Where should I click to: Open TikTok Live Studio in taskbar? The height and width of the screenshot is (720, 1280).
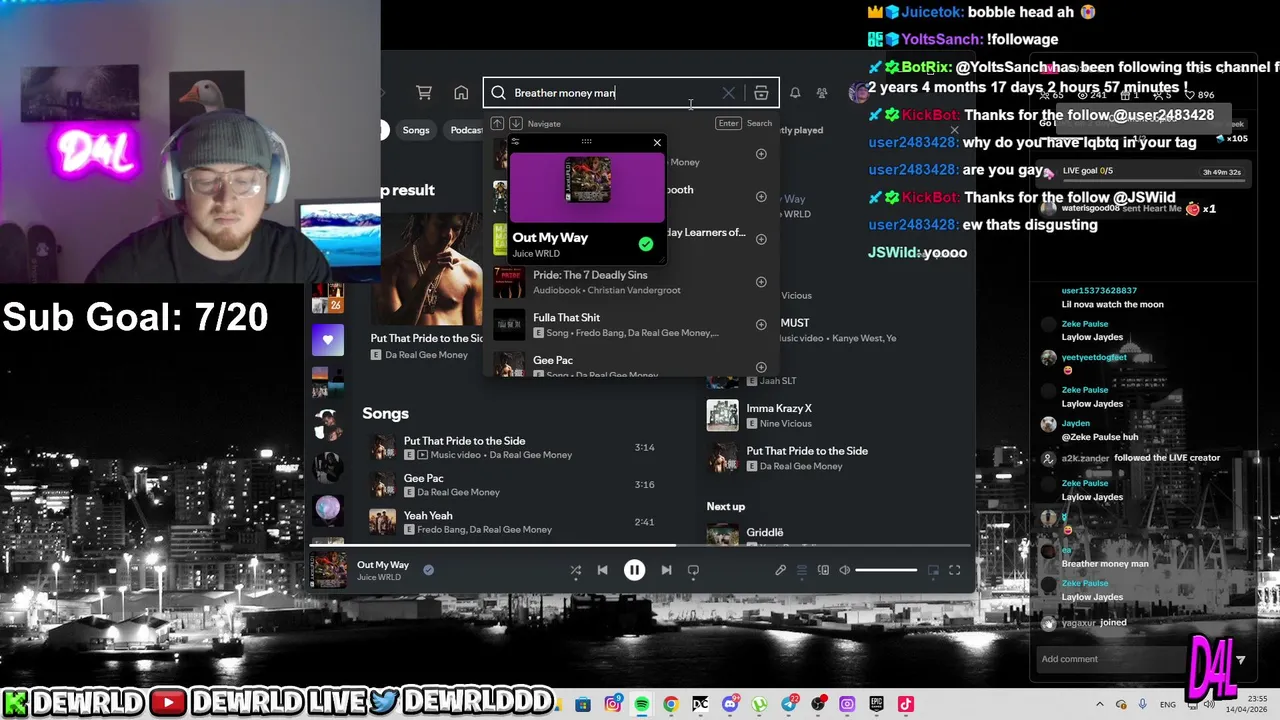point(906,704)
